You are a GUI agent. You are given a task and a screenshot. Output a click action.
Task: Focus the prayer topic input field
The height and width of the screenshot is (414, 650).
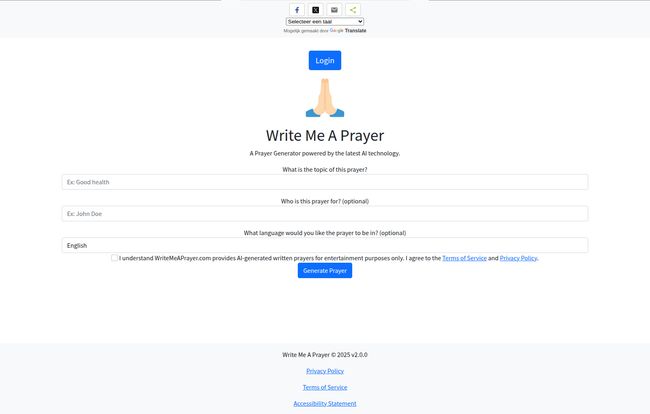pyautogui.click(x=325, y=182)
